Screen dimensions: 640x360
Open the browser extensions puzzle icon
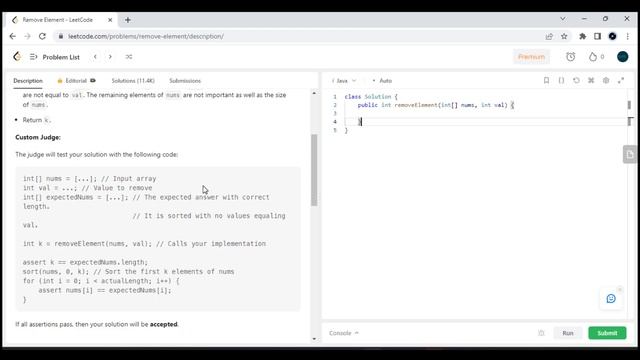(582, 36)
